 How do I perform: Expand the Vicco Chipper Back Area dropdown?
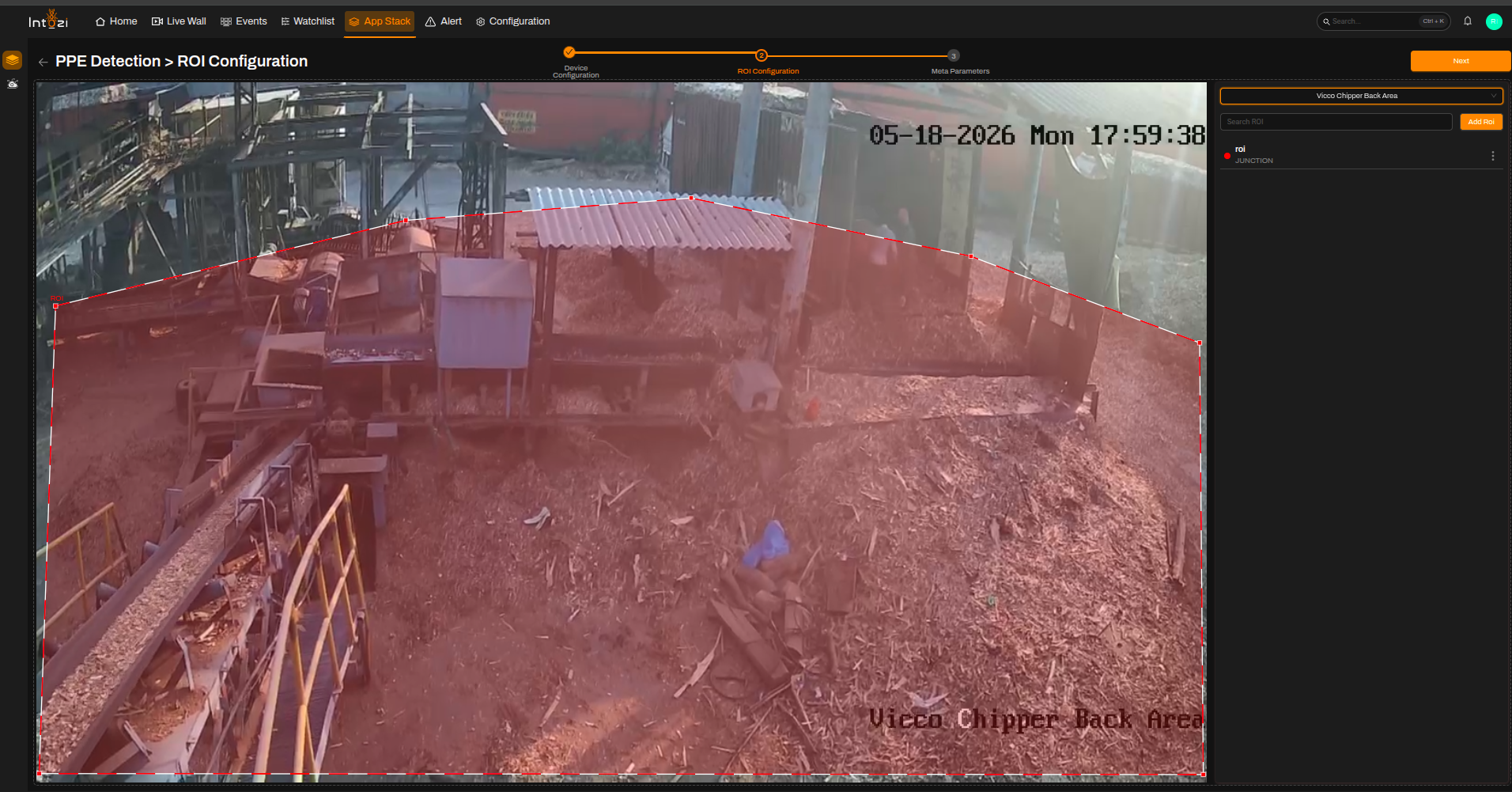point(1361,96)
